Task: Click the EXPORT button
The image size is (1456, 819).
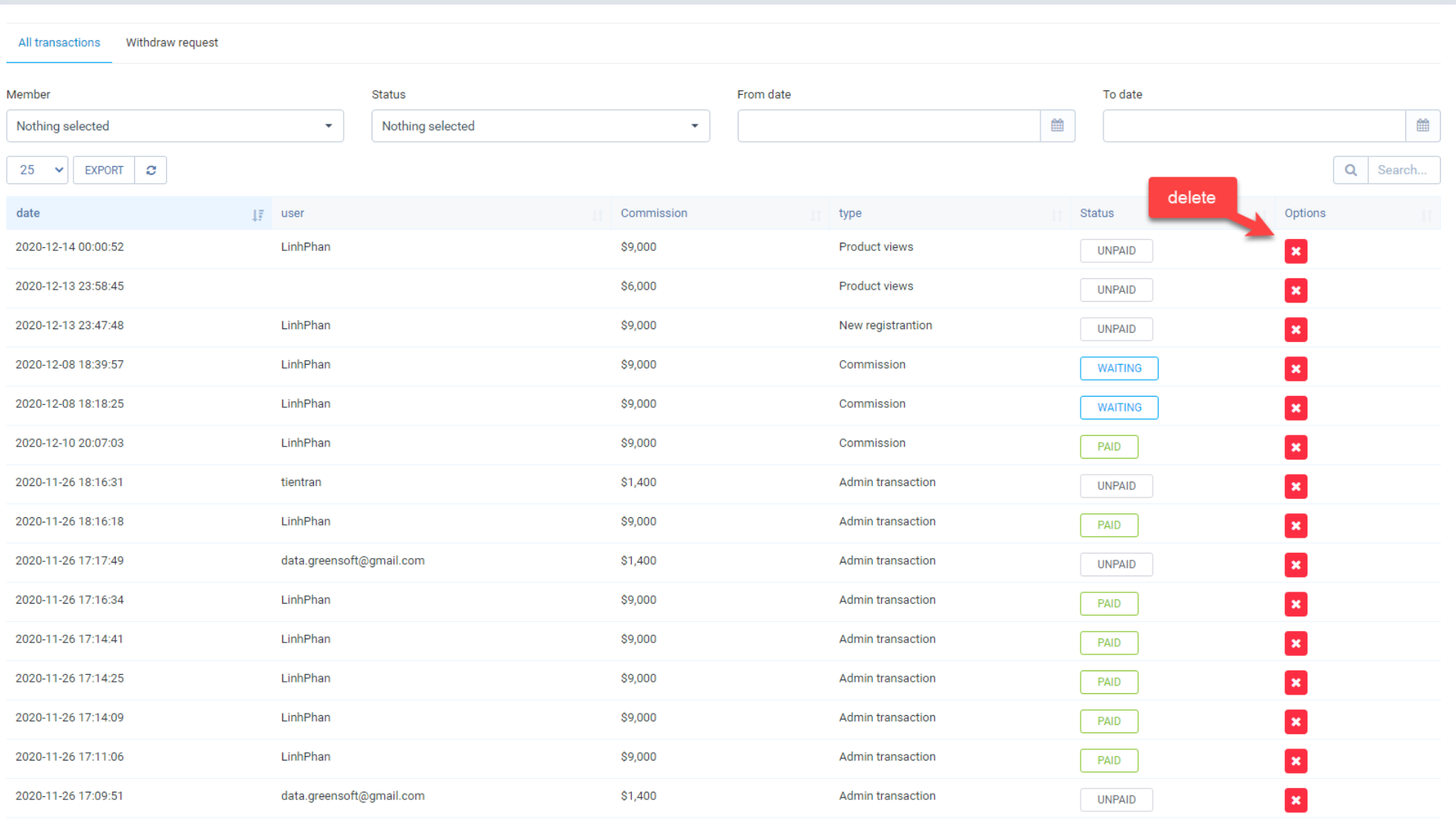Action: point(103,170)
